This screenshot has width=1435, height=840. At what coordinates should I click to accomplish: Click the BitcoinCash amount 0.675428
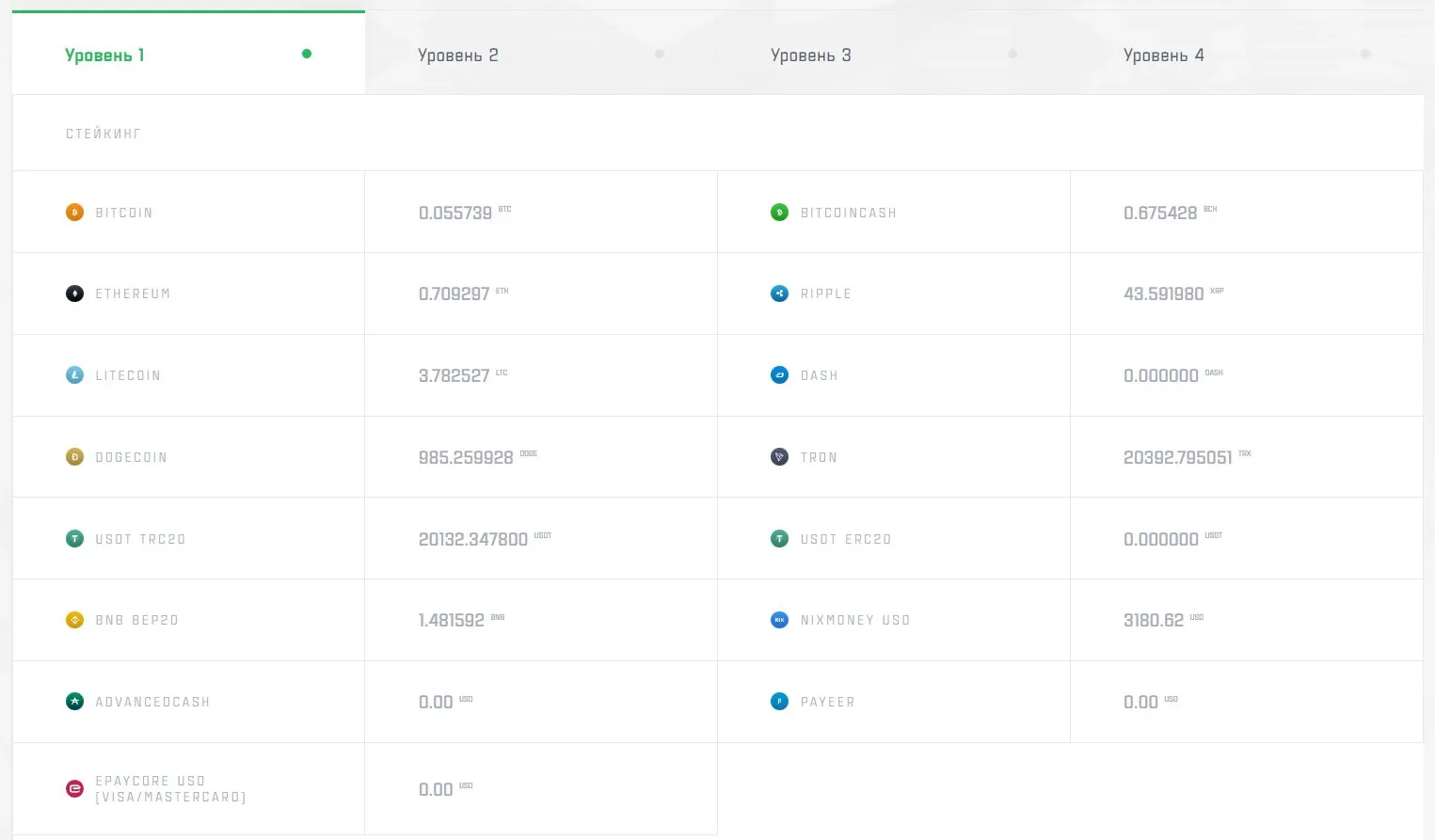click(1160, 213)
